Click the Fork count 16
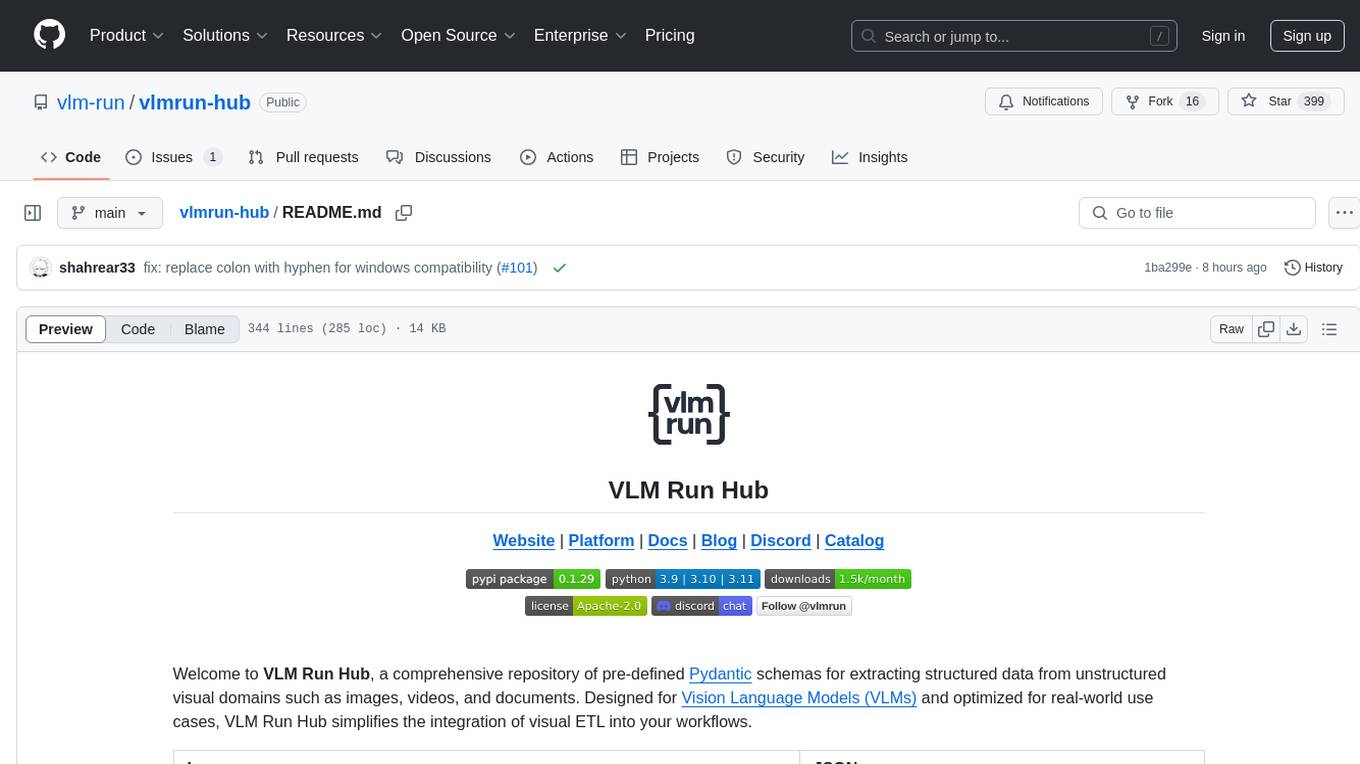The image size is (1360, 764). tap(1191, 101)
